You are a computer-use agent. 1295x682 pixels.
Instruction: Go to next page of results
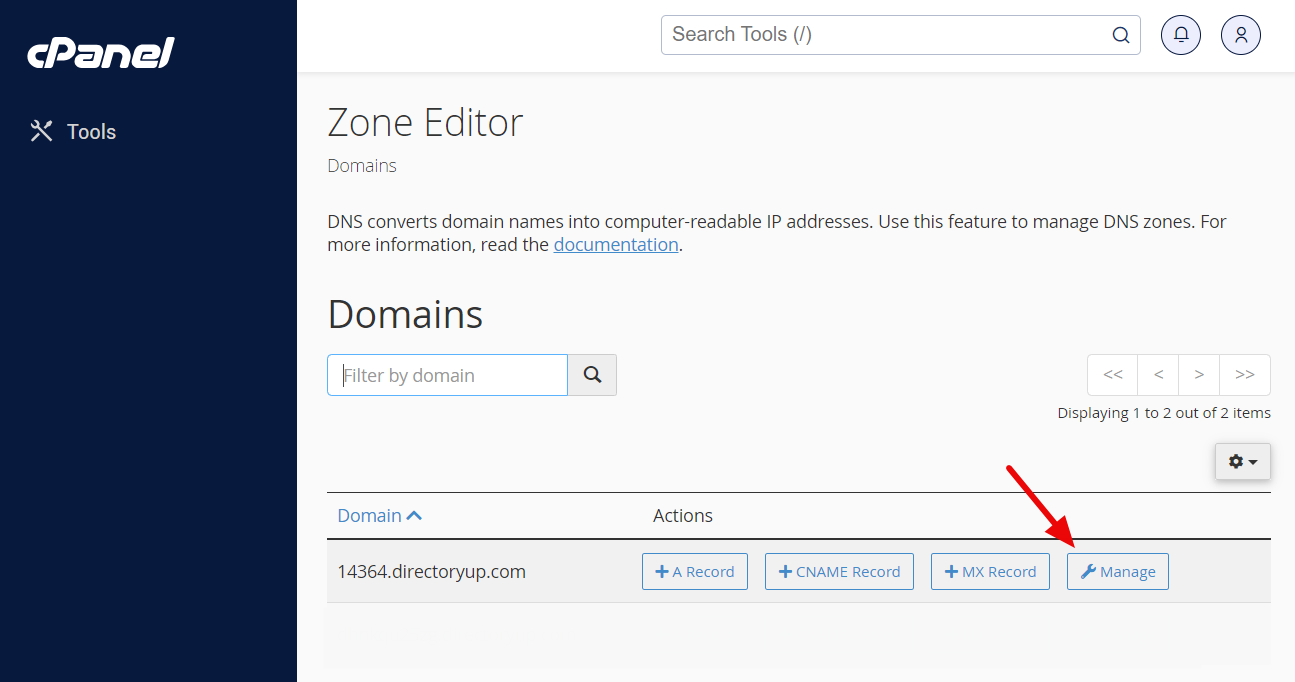[1199, 375]
